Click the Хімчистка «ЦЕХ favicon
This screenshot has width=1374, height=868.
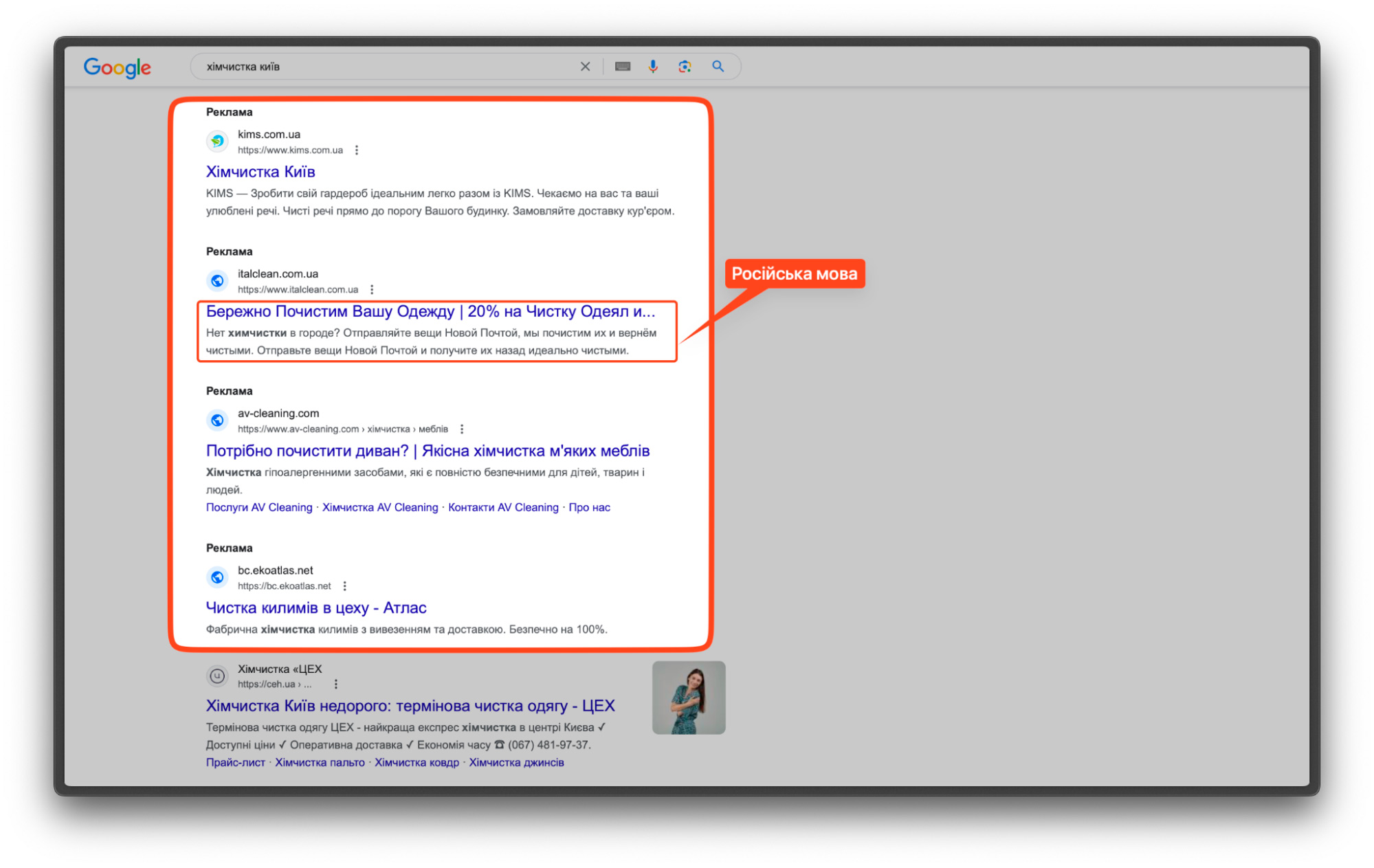coord(217,676)
